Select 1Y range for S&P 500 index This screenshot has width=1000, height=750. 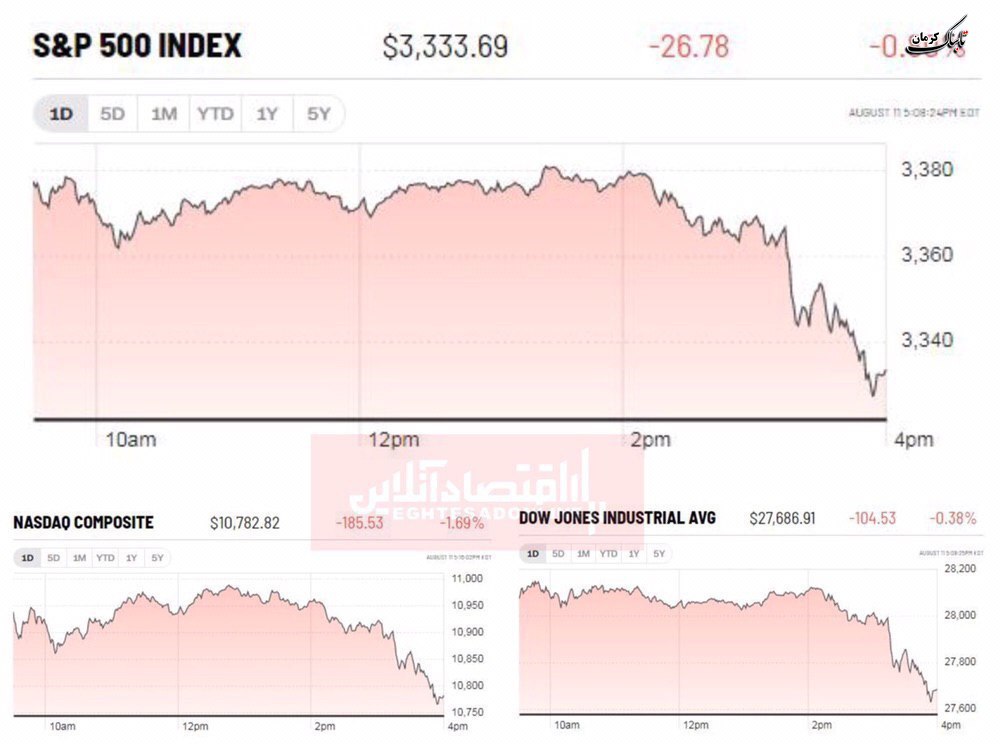coord(266,114)
